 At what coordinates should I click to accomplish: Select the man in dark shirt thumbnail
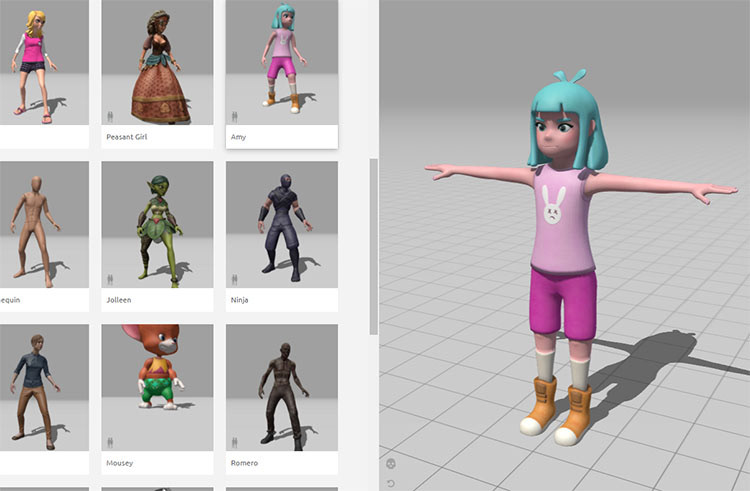point(44,388)
